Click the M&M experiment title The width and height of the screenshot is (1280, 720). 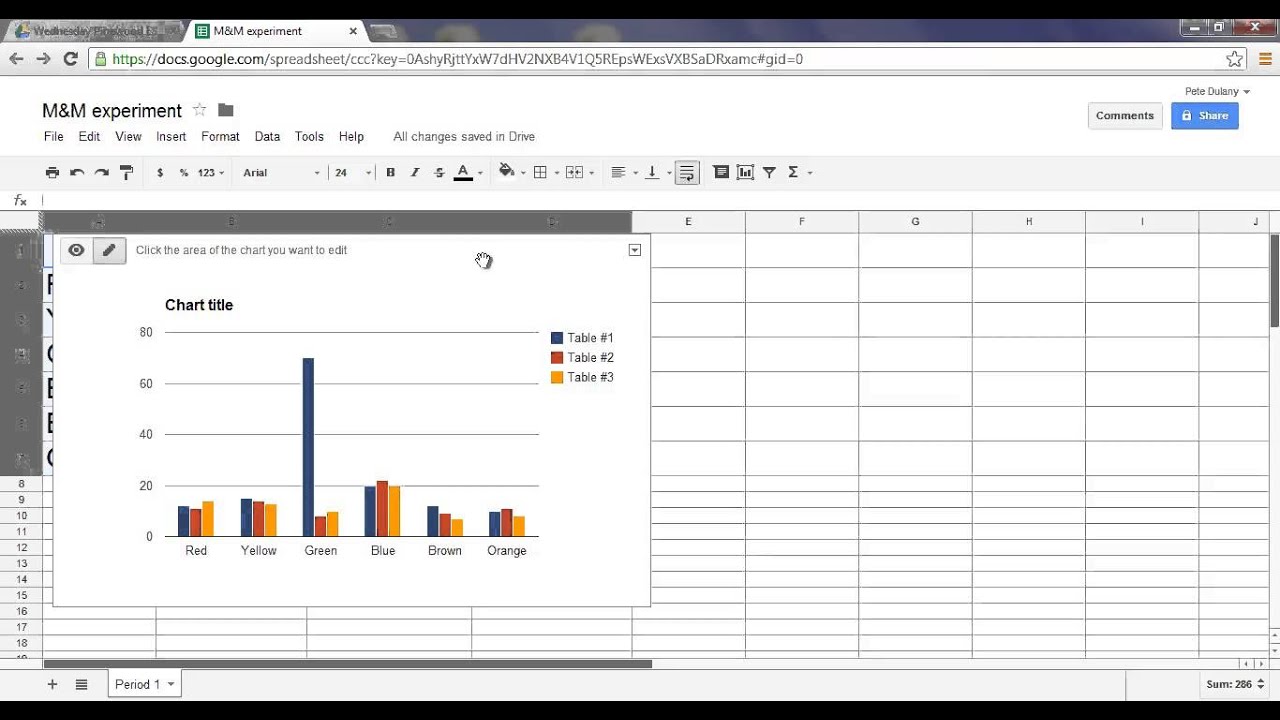click(x=112, y=111)
